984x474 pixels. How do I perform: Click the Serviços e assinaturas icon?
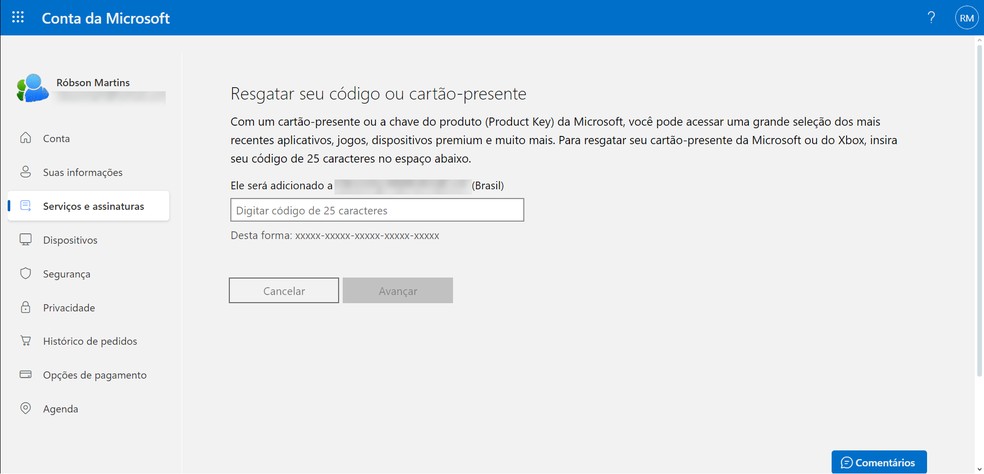26,206
